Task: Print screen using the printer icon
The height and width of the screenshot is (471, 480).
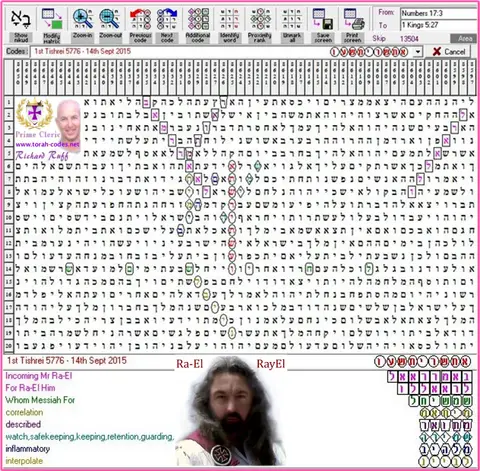Action: click(x=354, y=19)
